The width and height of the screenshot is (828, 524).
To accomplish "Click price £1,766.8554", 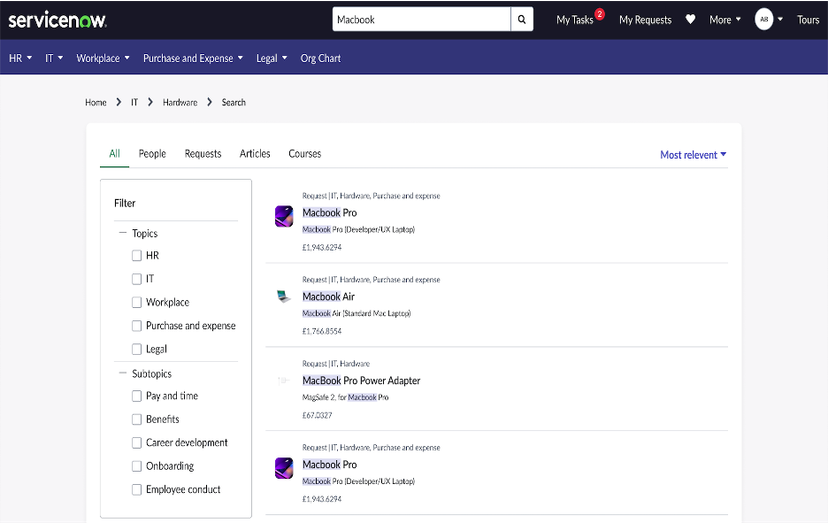I will 322,331.
